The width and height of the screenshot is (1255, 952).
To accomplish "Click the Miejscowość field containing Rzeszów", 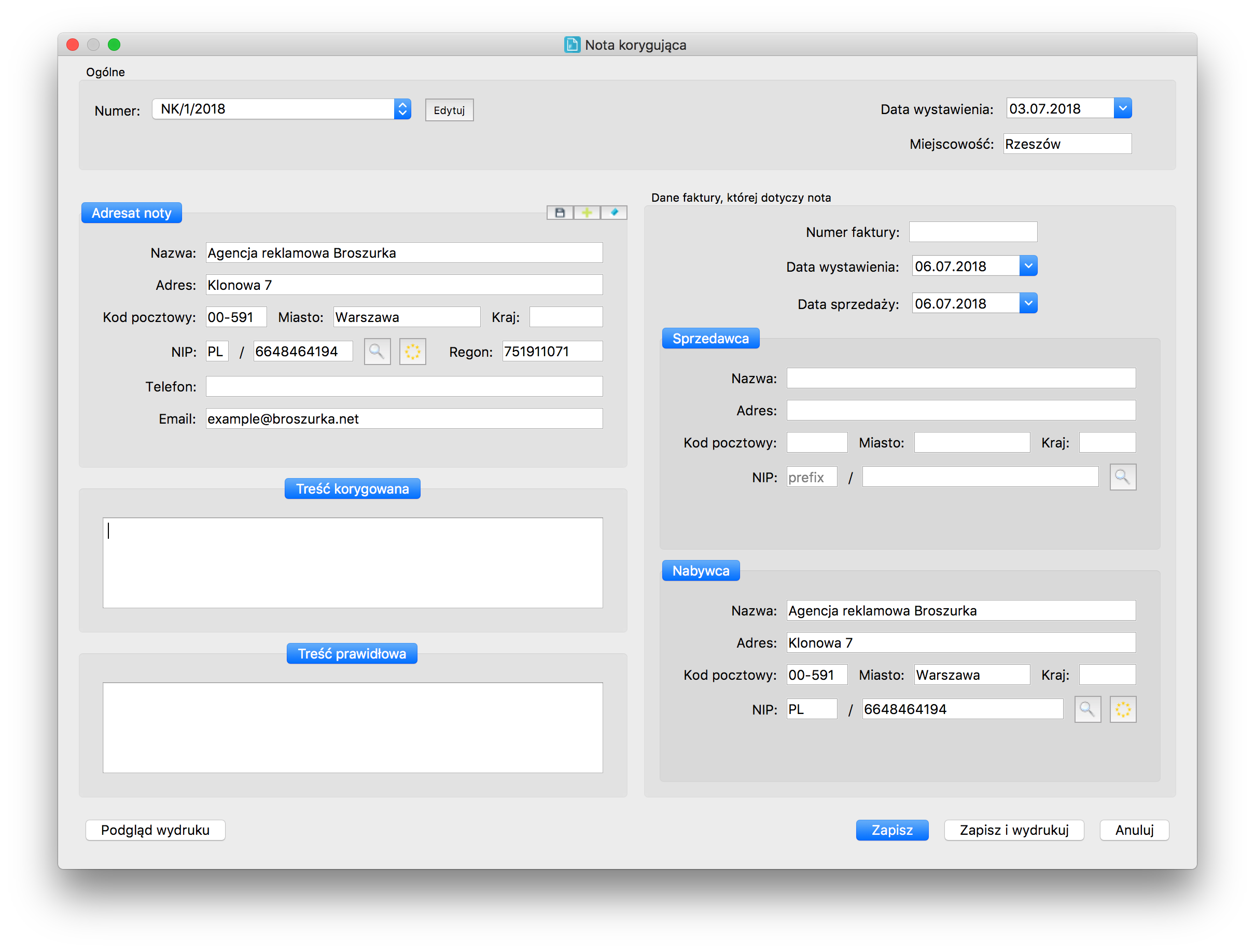I will click(x=1067, y=144).
